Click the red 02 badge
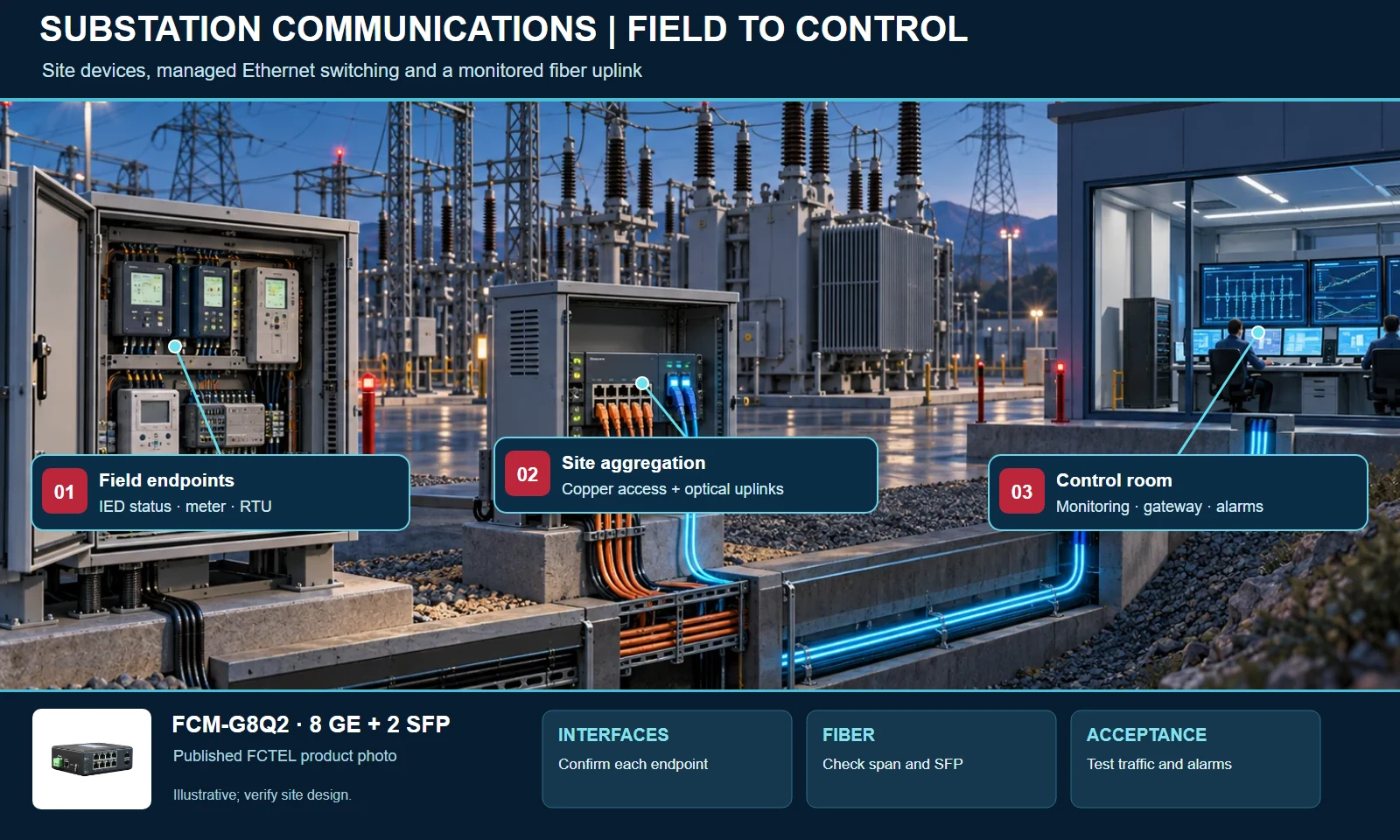The height and width of the screenshot is (840, 1400). [x=528, y=474]
